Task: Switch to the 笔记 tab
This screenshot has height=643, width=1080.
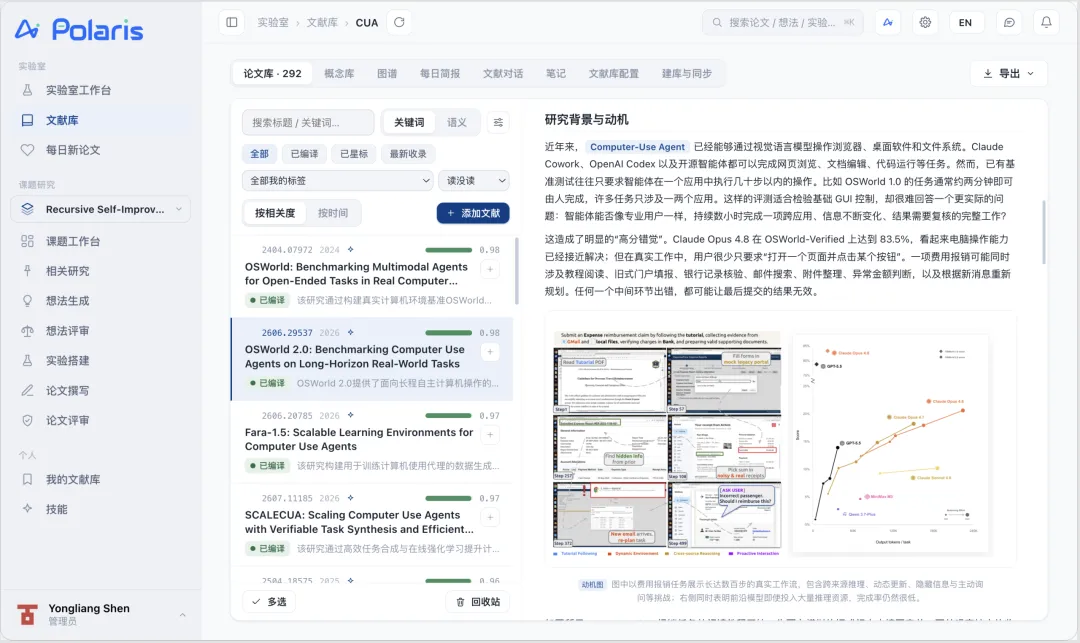Action: coord(556,74)
